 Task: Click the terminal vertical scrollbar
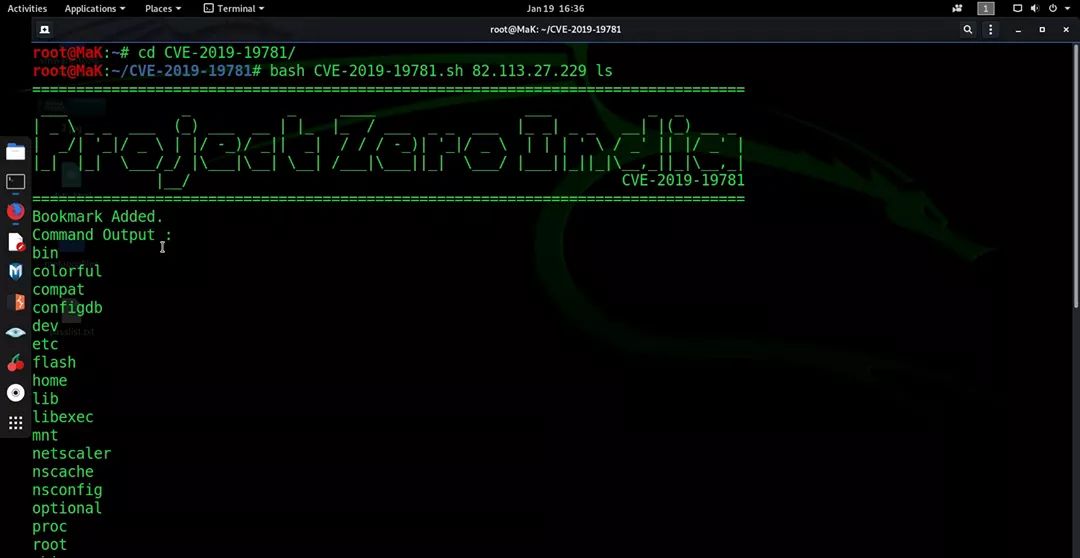[1076, 176]
